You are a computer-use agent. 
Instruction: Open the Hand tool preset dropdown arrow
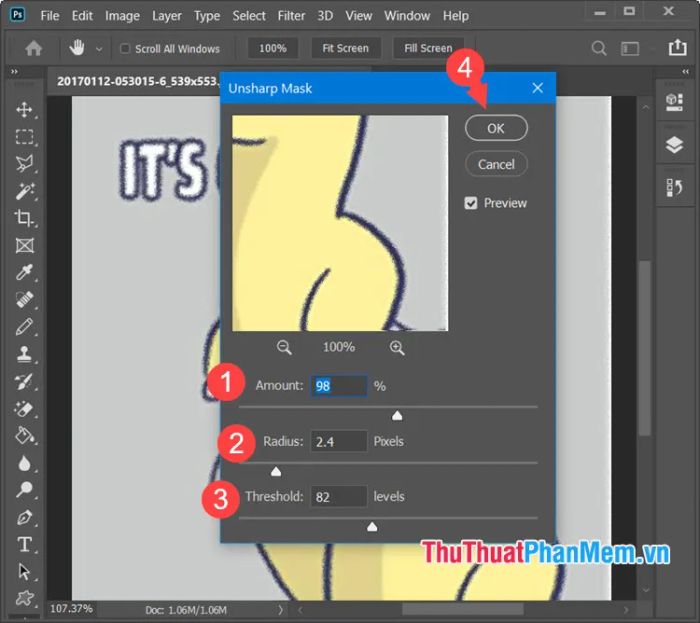[99, 49]
